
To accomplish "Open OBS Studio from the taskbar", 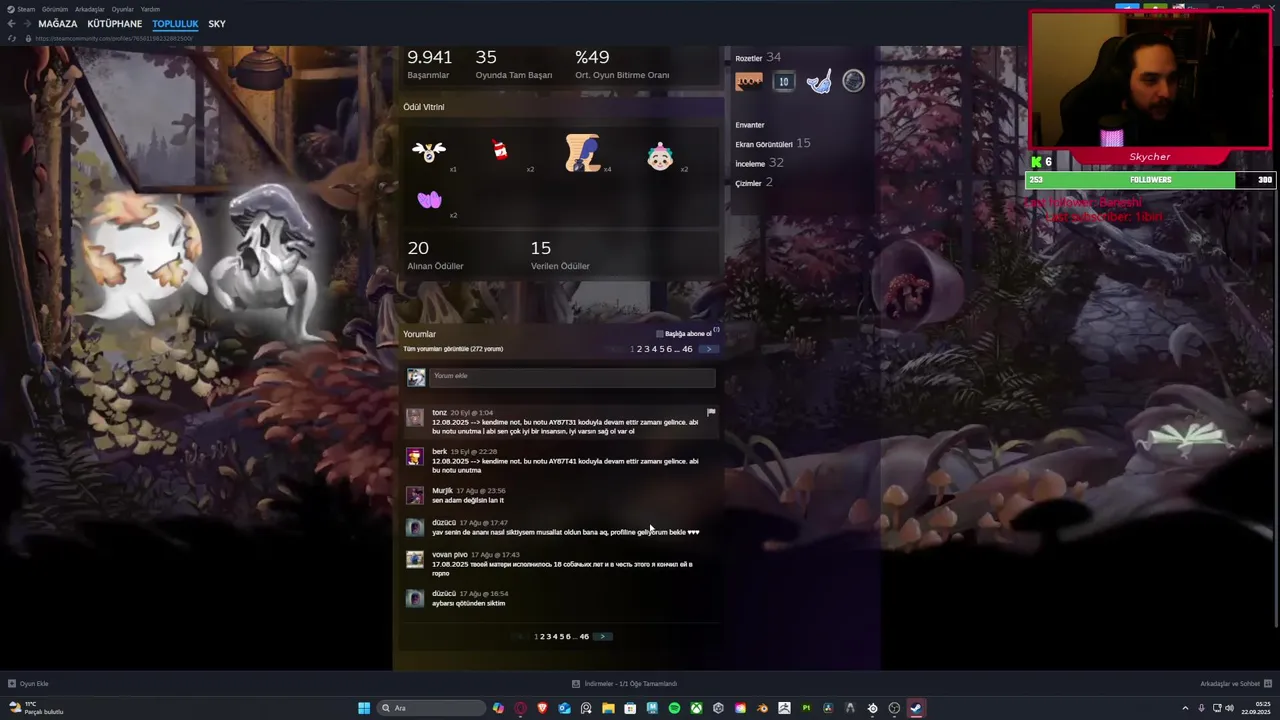I will [894, 708].
